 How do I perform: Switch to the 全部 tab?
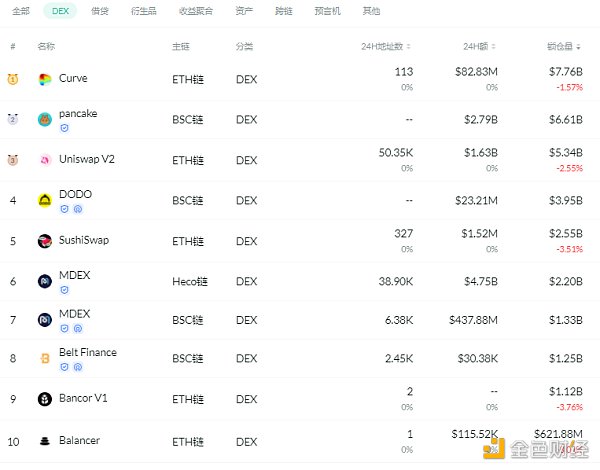(22, 11)
